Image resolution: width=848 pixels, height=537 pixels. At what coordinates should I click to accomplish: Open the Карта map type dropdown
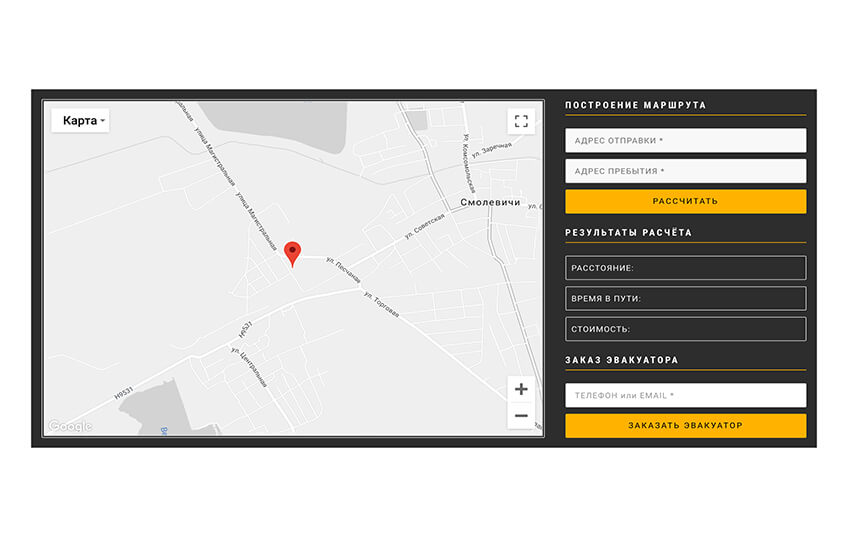coord(80,121)
